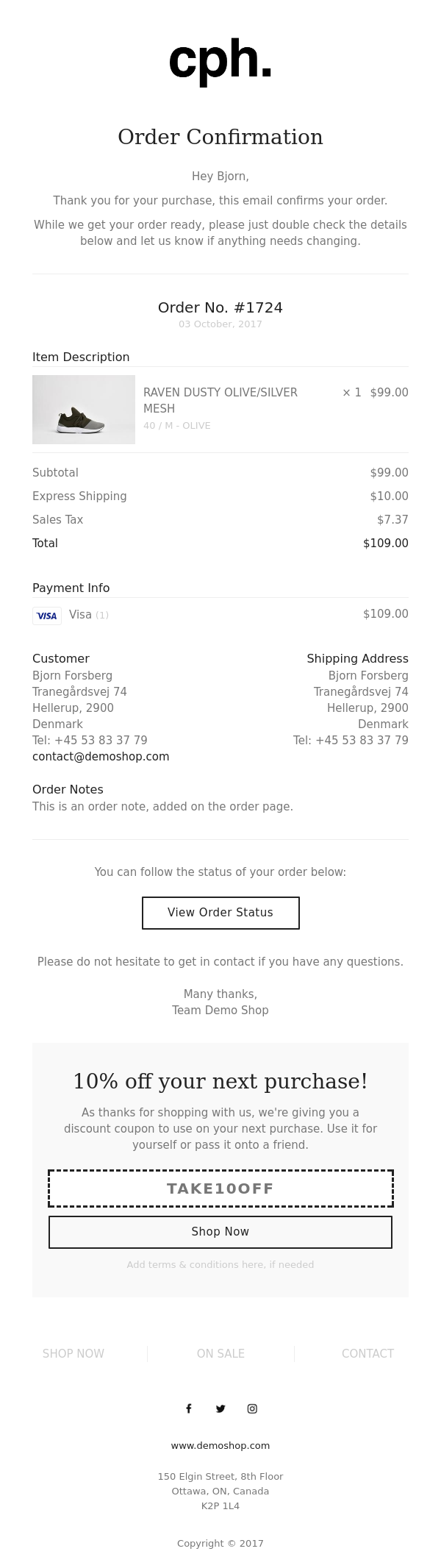This screenshot has height=1568, width=441.
Task: Select the TAKE10OFF coupon code box
Action: tap(220, 1189)
